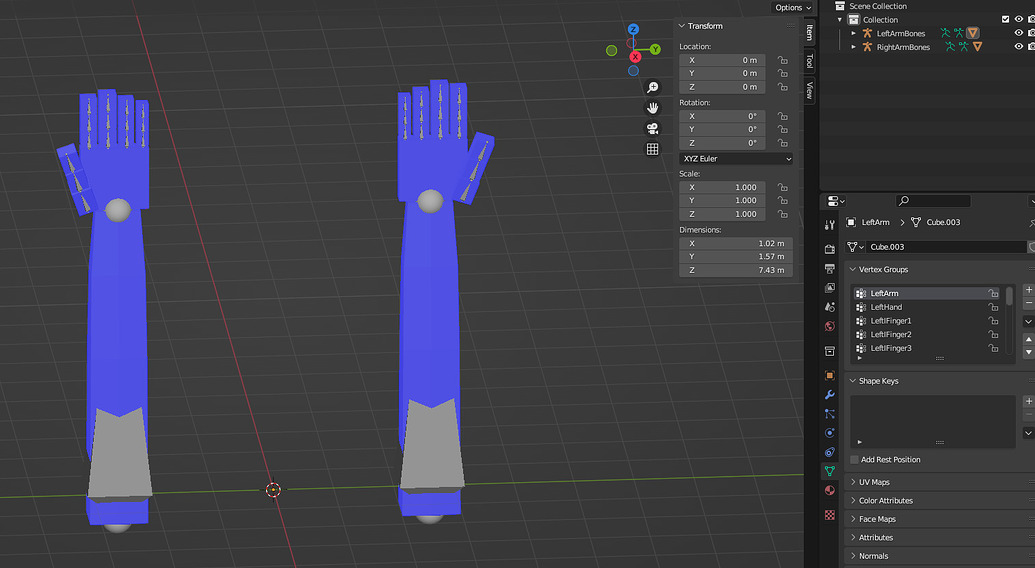Open the properties editor type menu

coord(836,201)
